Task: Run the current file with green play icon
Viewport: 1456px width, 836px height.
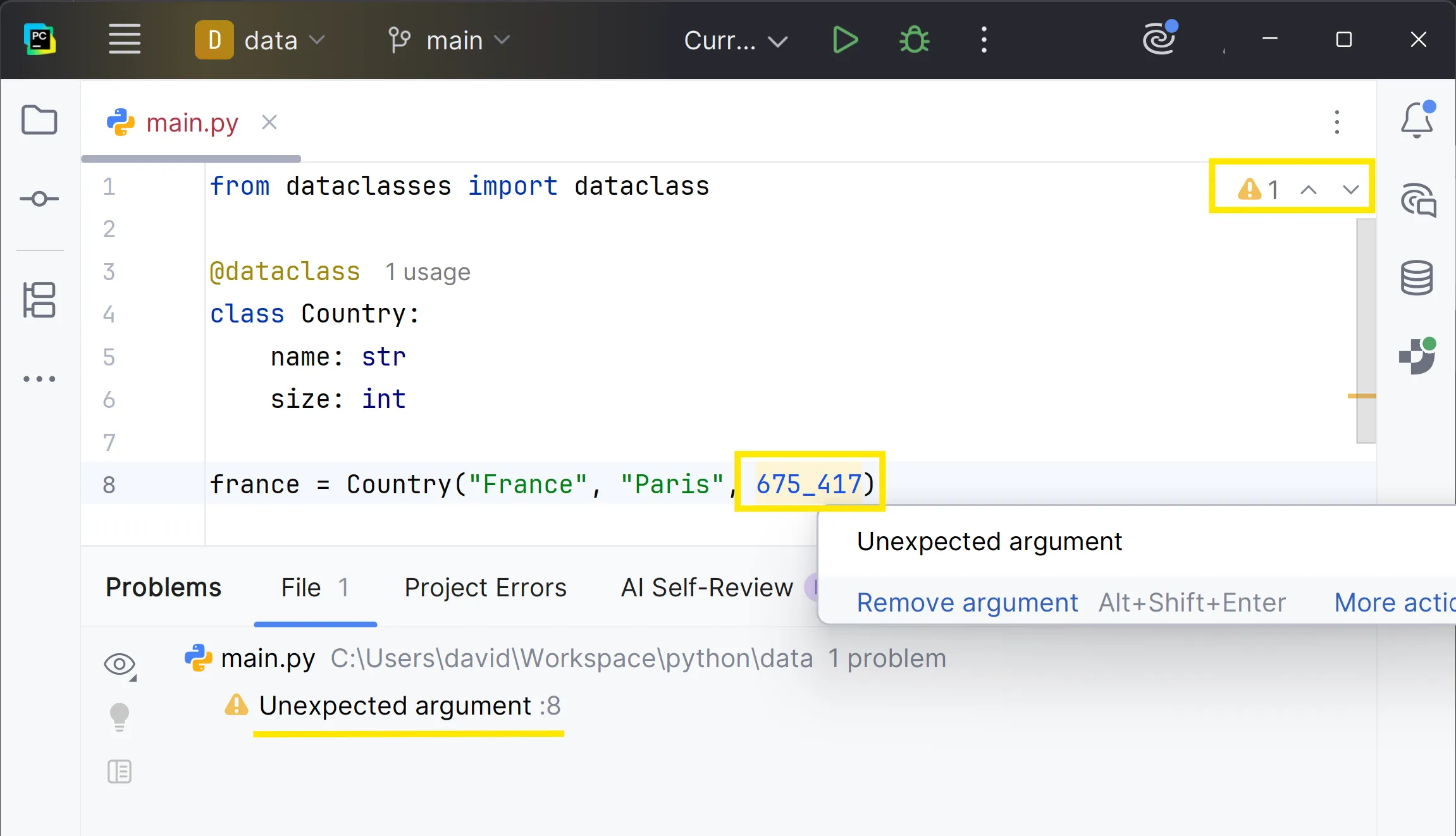Action: click(845, 40)
